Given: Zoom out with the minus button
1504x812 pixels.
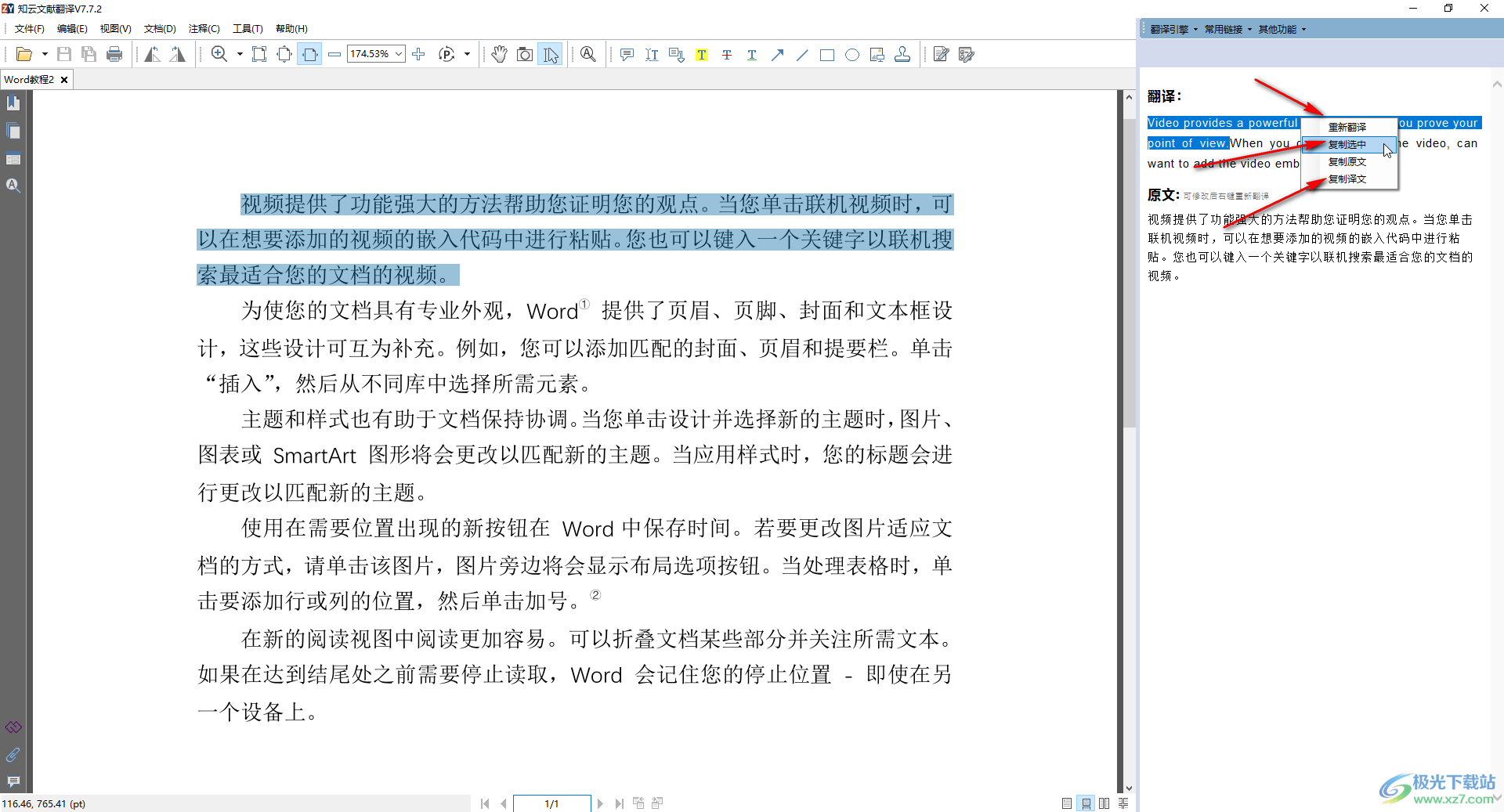Looking at the screenshot, I should point(334,55).
